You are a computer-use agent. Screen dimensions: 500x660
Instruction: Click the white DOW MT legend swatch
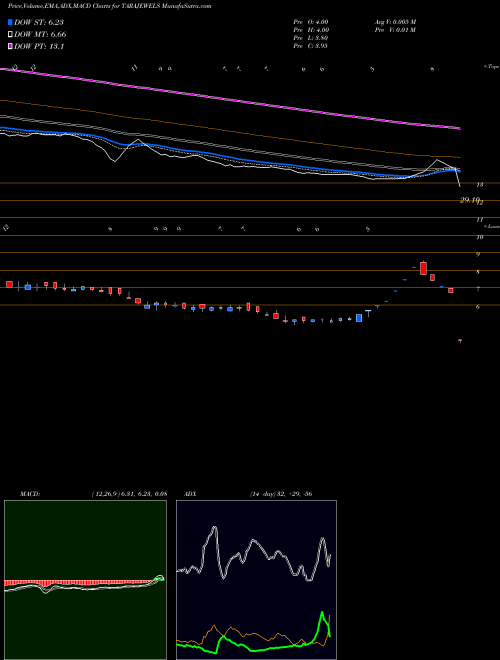pyautogui.click(x=11, y=35)
